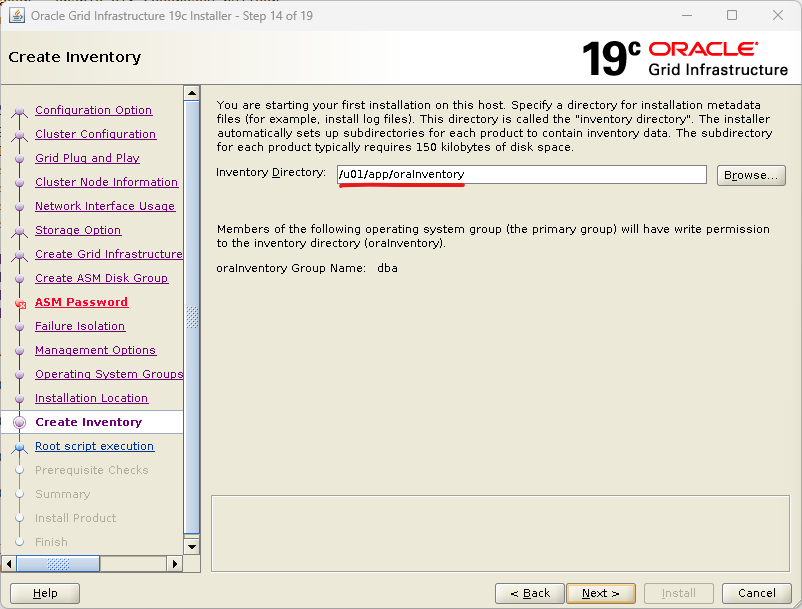Click the Root script execution step marker
Screen dimensions: 802x609
pos(19,447)
